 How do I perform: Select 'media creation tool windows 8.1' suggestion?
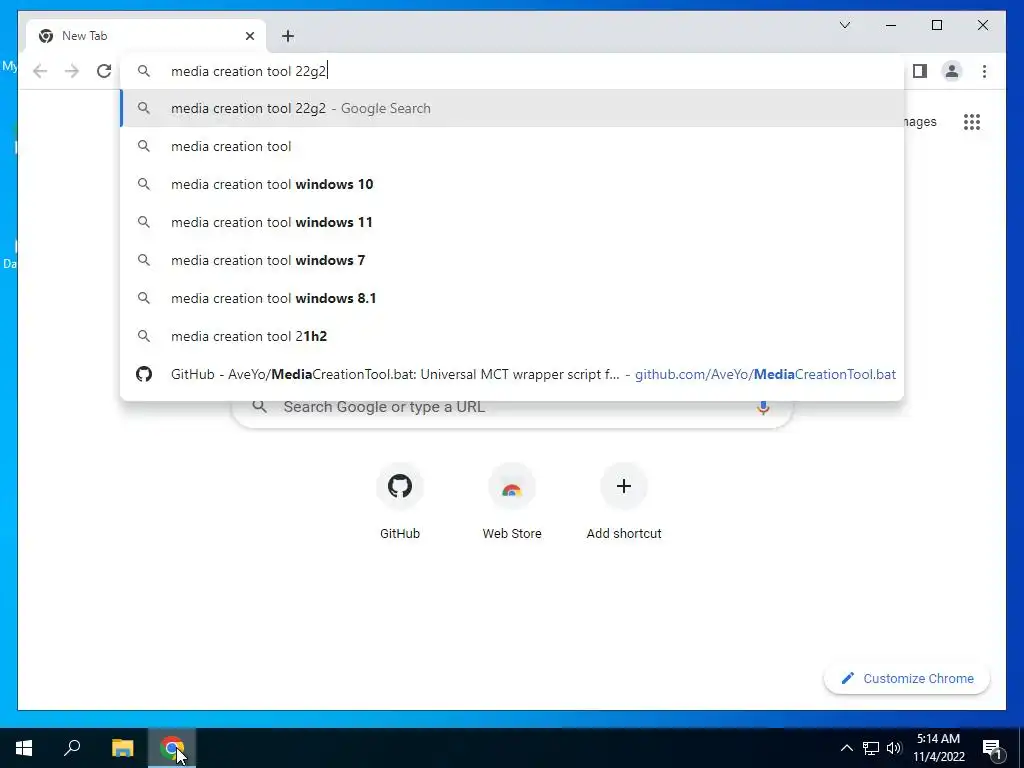click(513, 298)
